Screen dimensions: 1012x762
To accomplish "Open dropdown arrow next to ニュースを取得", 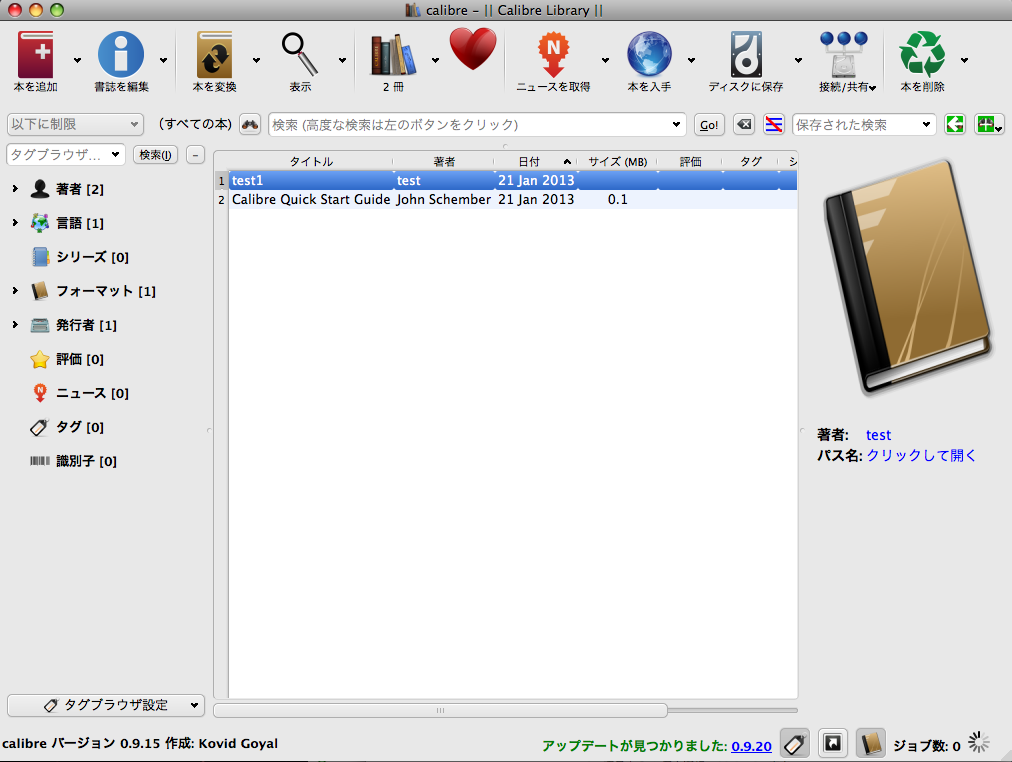I will coord(605,60).
